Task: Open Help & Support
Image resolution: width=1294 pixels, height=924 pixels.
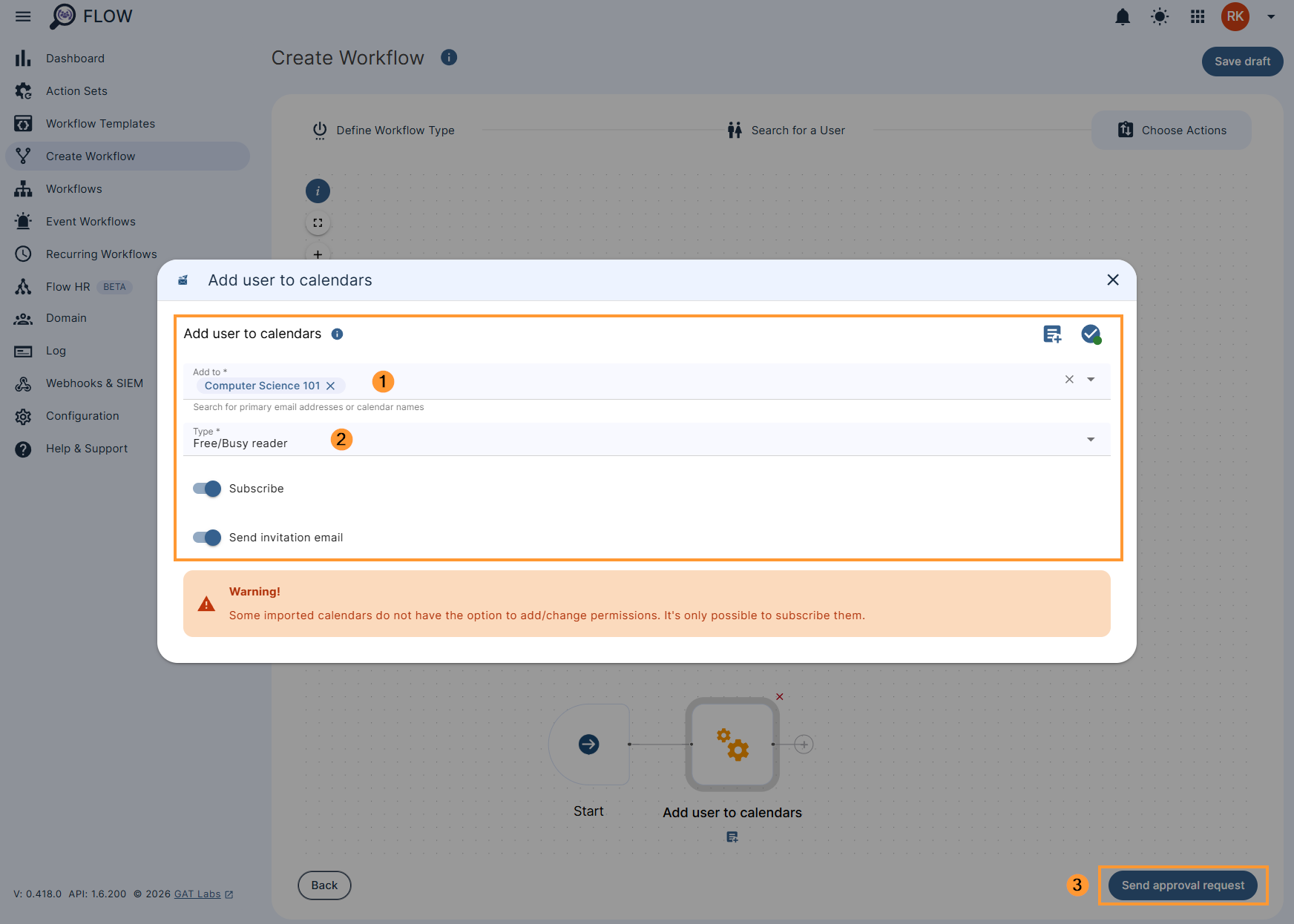Action: [x=86, y=448]
